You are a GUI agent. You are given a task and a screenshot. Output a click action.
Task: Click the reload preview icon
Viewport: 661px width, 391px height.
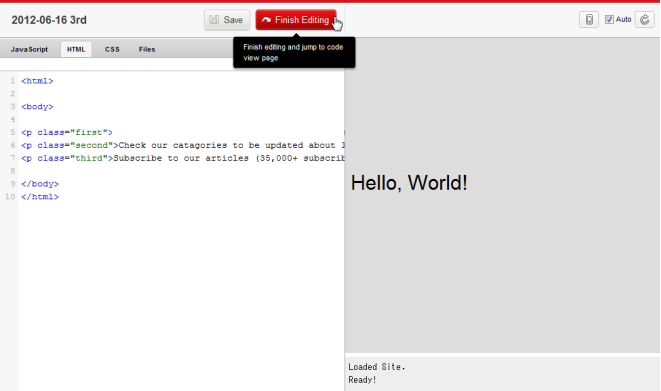click(x=645, y=19)
